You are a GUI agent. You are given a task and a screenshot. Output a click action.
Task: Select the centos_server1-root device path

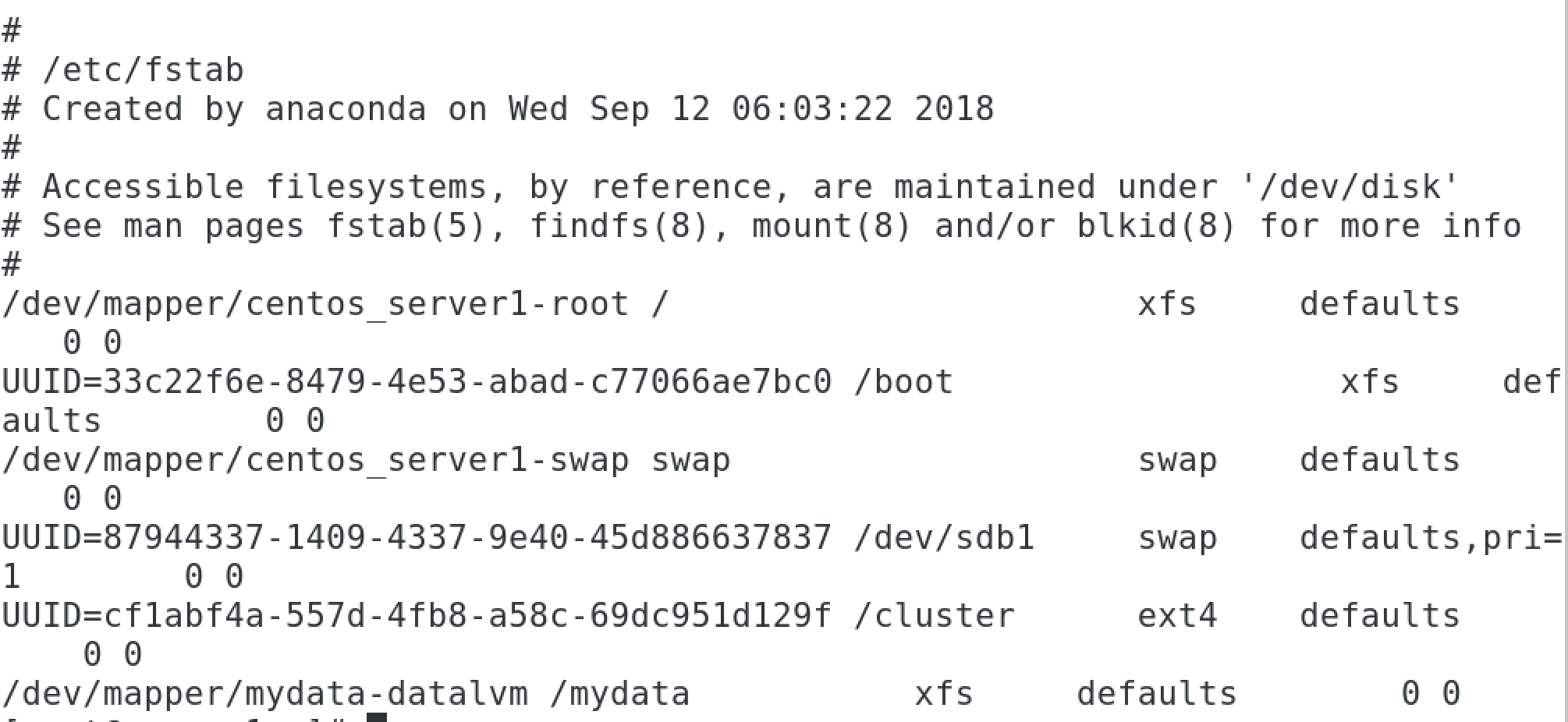point(316,304)
